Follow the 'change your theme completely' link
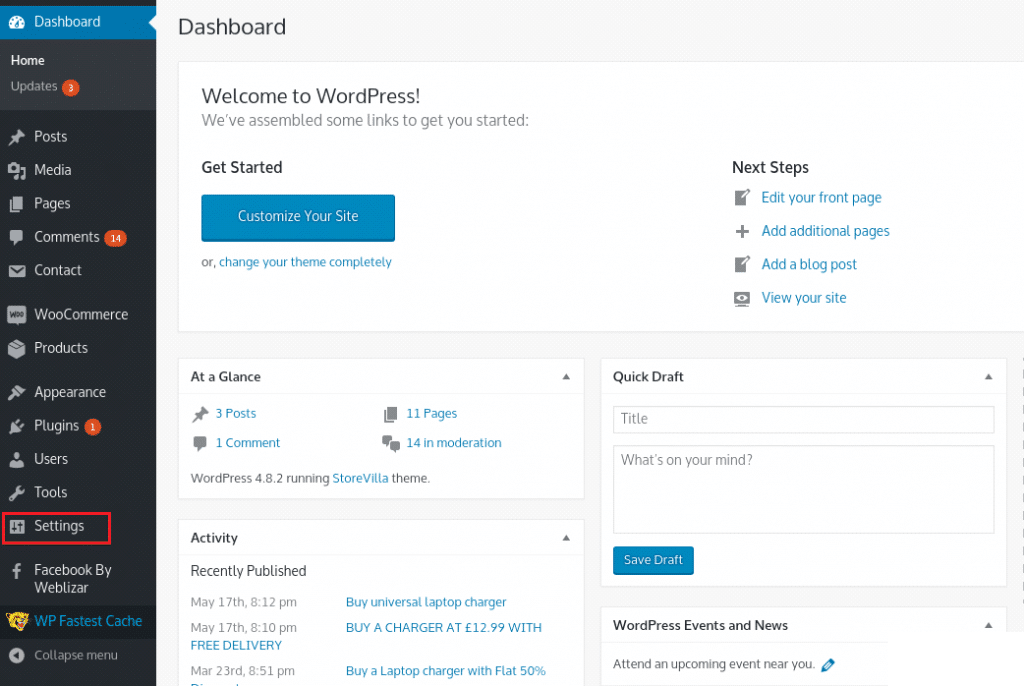1024x686 pixels. 305,262
